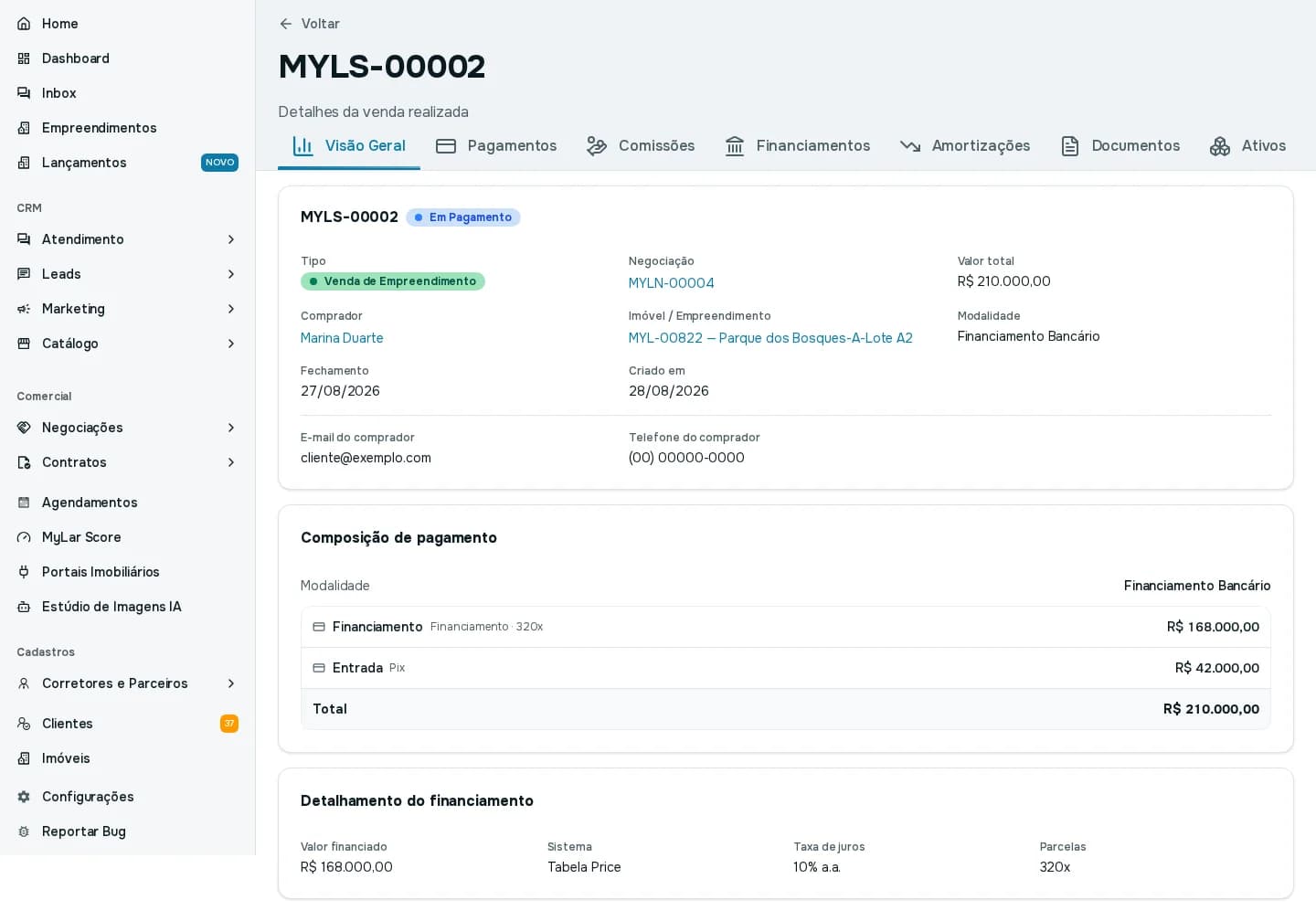This screenshot has width=1316, height=921.
Task: Click the NOVO badge beside Lançamentos
Action: [x=220, y=163]
